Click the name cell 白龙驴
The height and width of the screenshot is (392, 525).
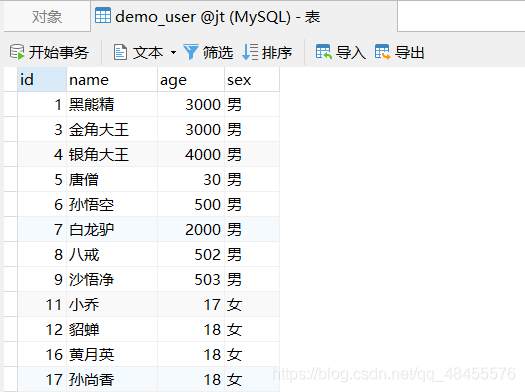(112, 230)
